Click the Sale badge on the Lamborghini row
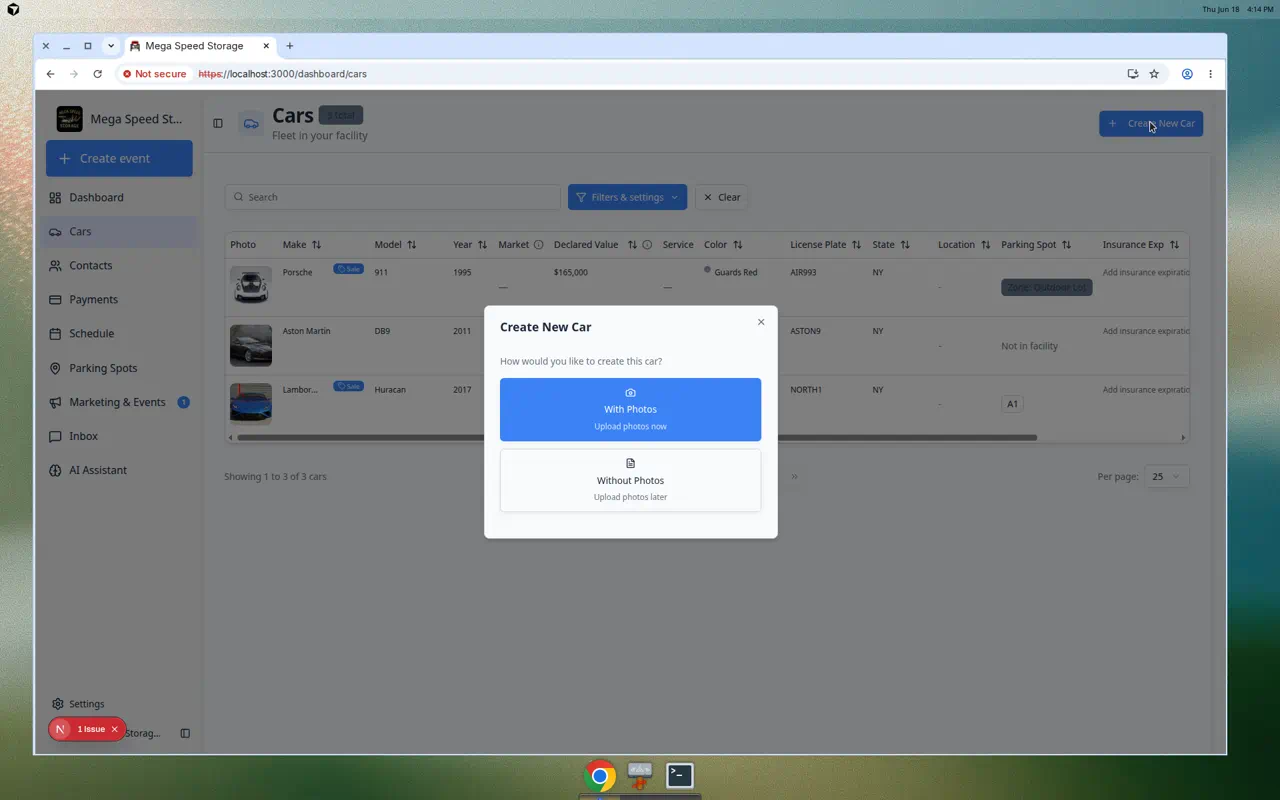 tap(348, 386)
